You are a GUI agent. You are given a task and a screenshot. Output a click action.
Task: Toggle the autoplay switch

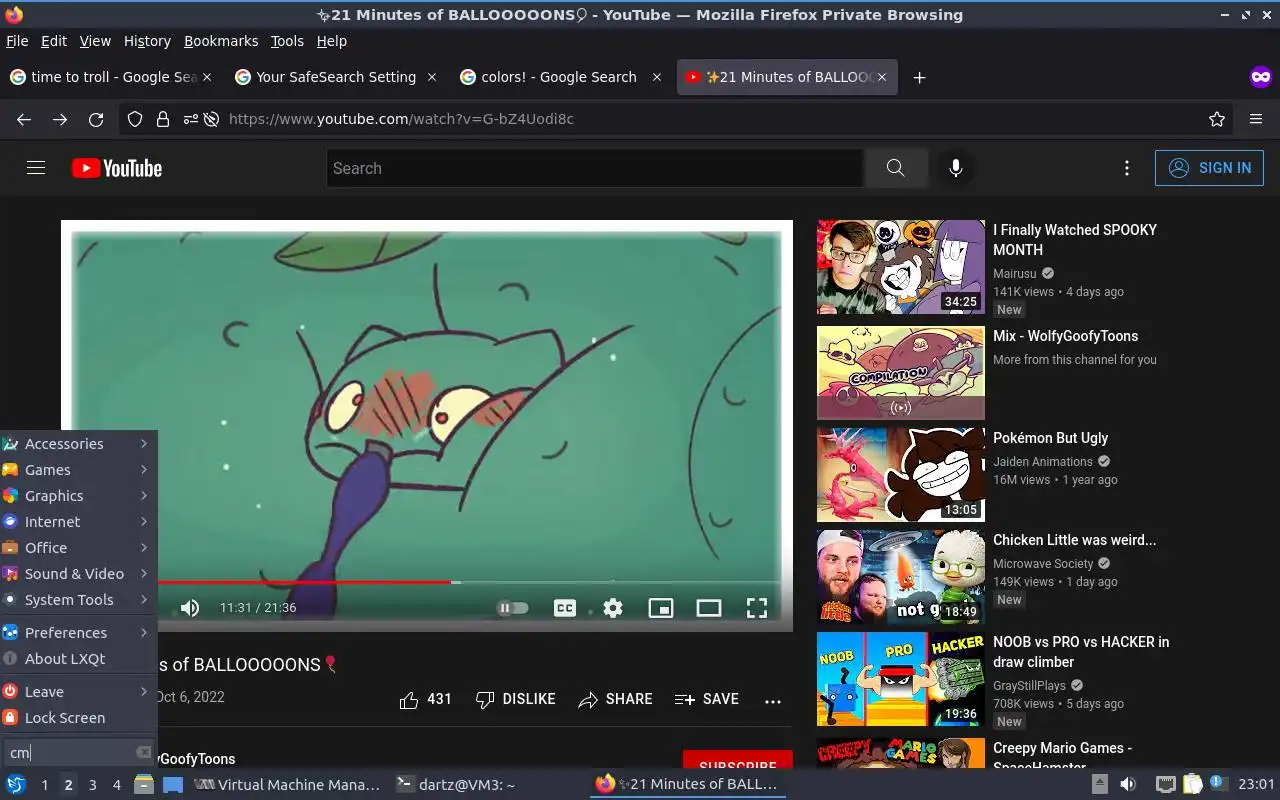point(513,607)
